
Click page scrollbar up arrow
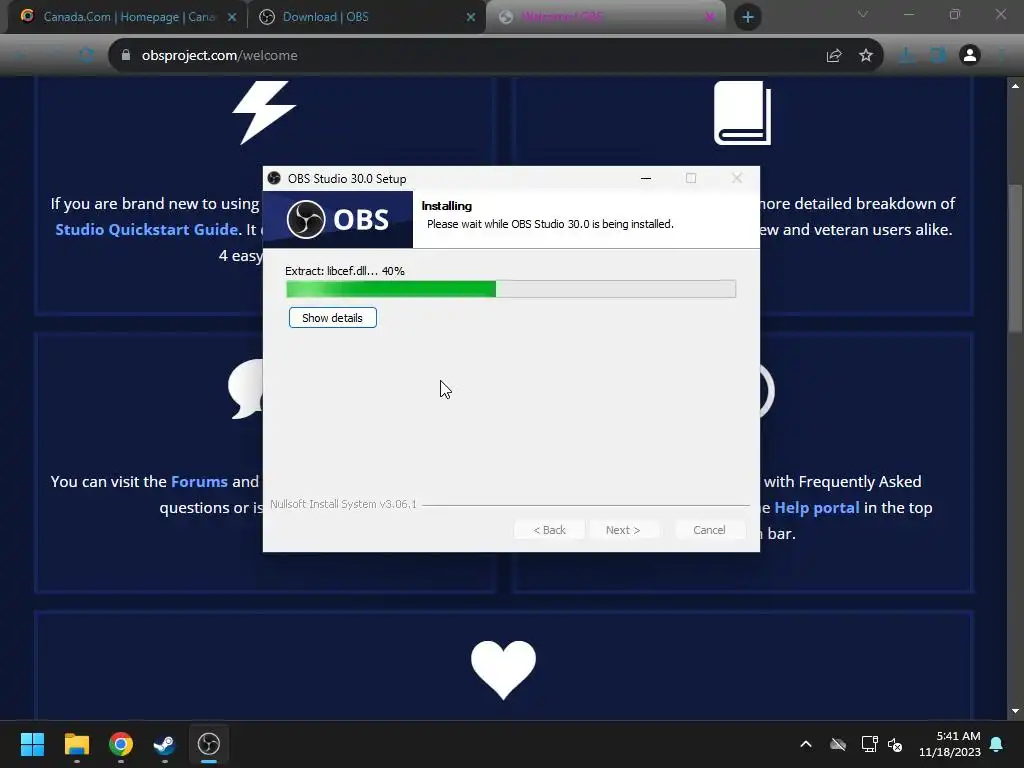pos(1015,86)
